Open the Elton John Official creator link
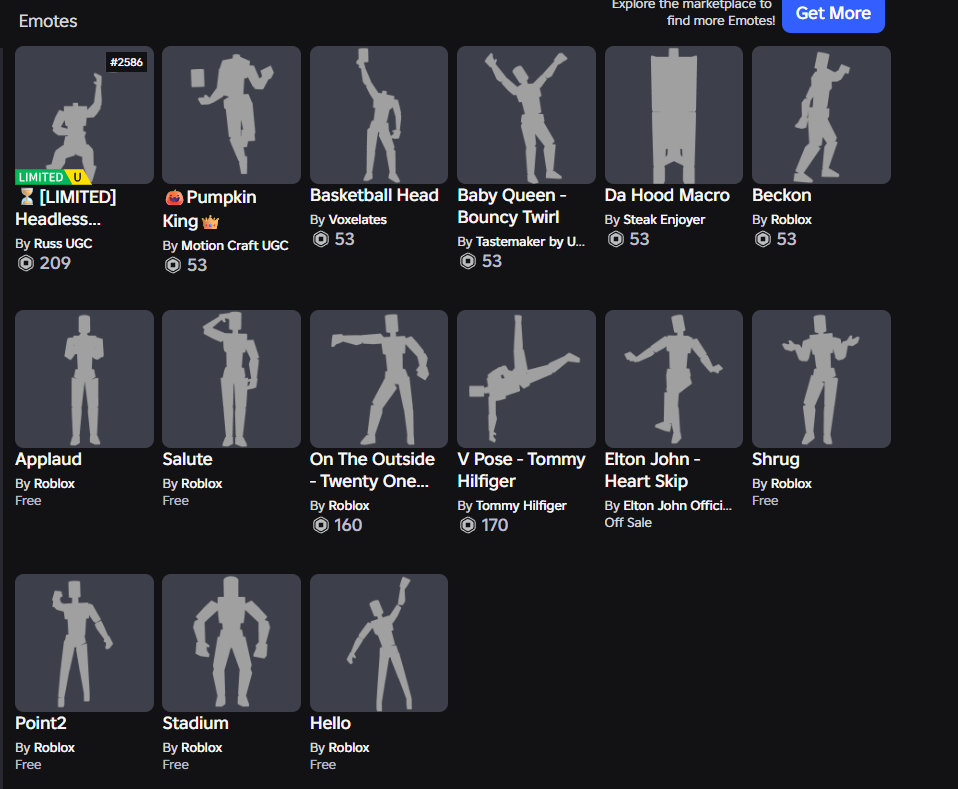 point(678,505)
